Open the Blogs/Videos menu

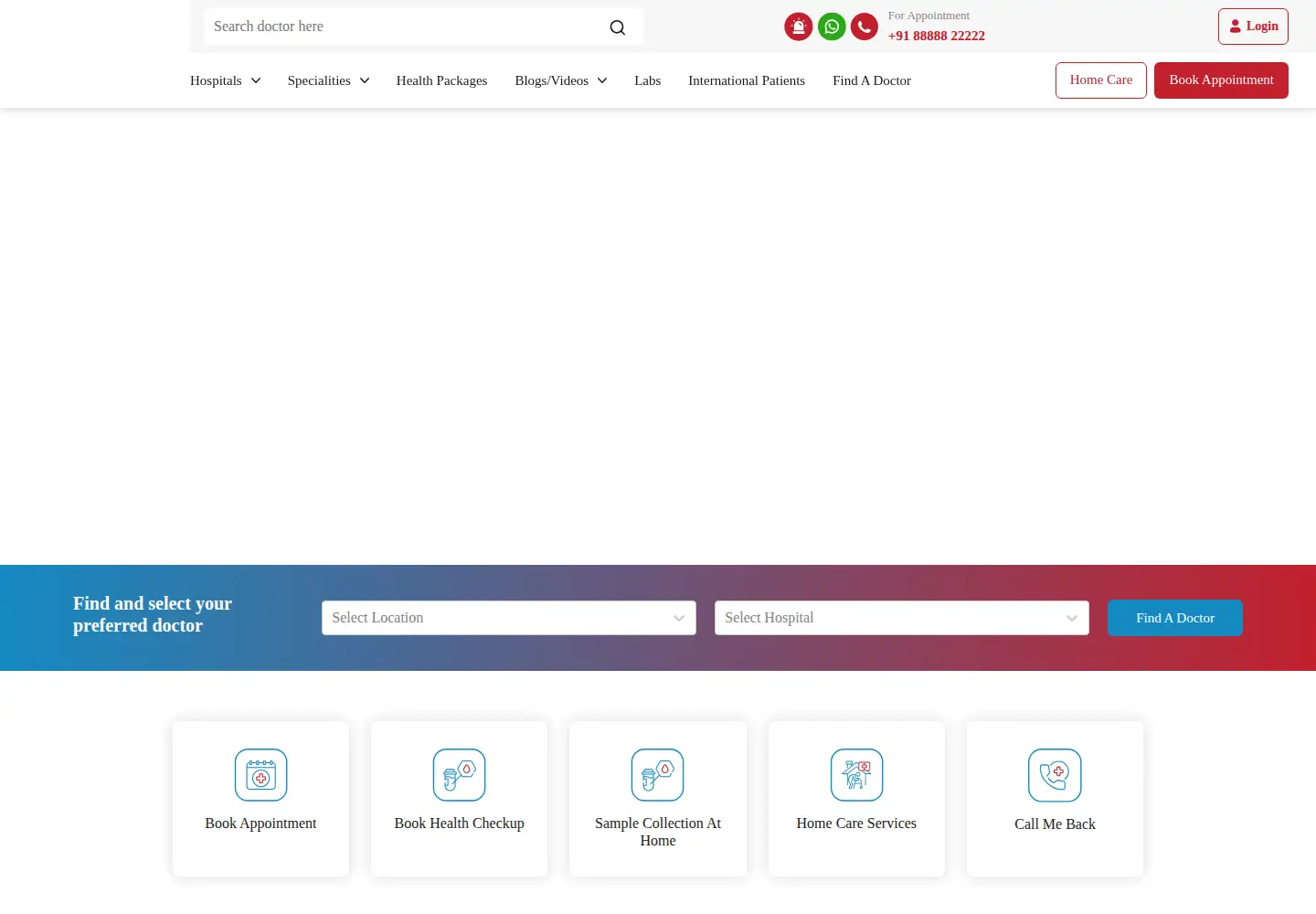[x=561, y=80]
